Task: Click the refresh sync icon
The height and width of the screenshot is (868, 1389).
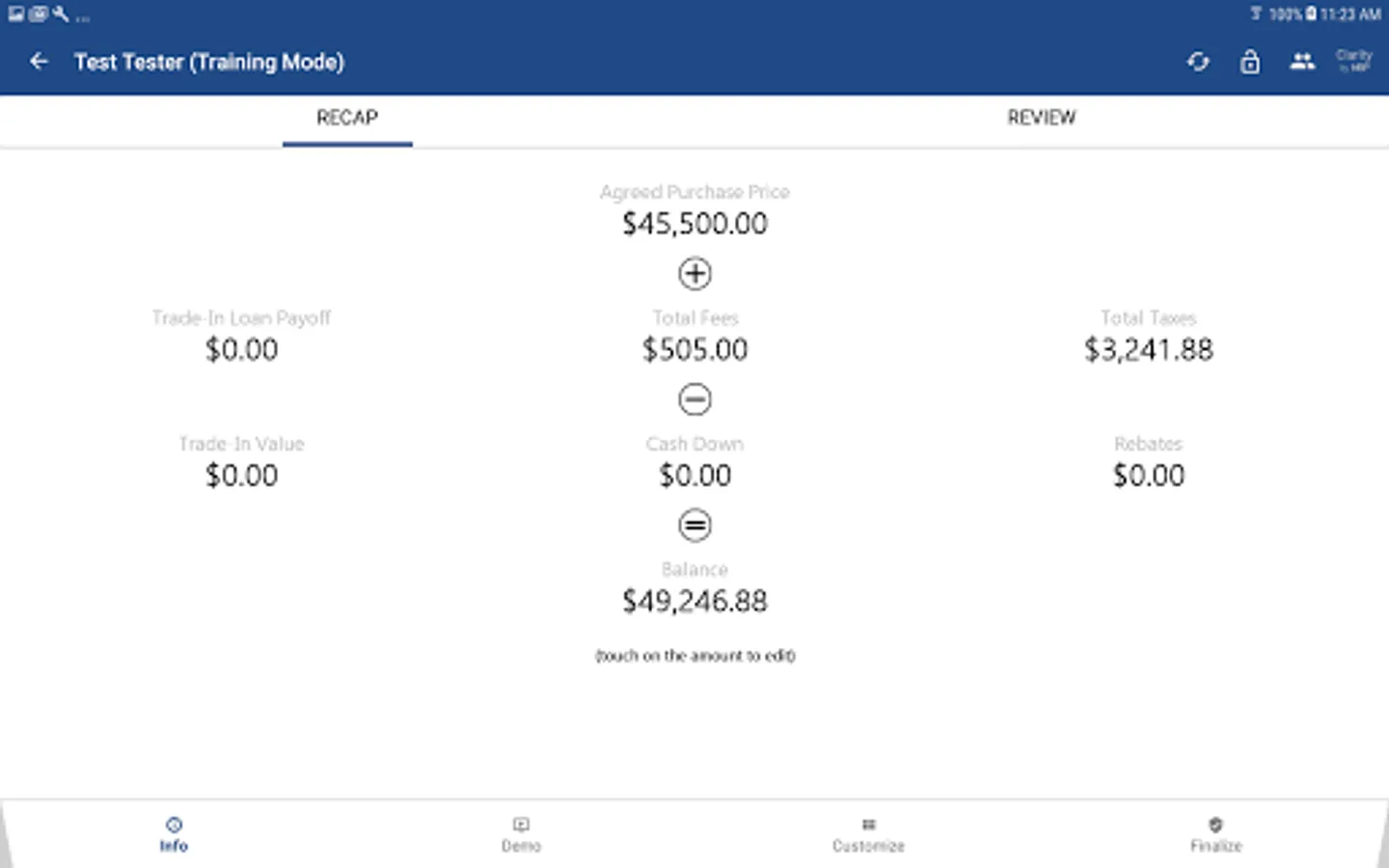Action: [1198, 62]
